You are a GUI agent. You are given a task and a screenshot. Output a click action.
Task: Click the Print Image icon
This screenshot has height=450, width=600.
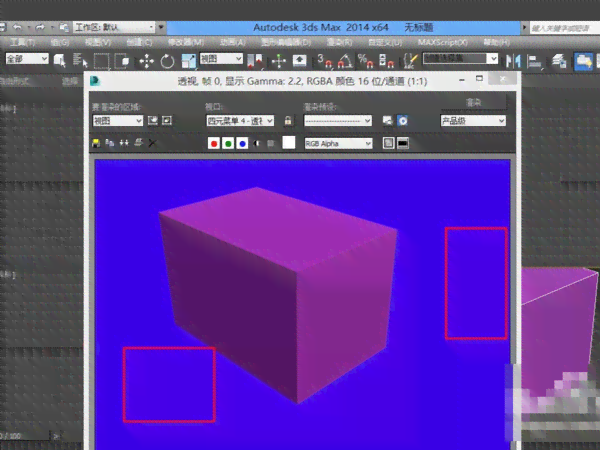(x=138, y=143)
